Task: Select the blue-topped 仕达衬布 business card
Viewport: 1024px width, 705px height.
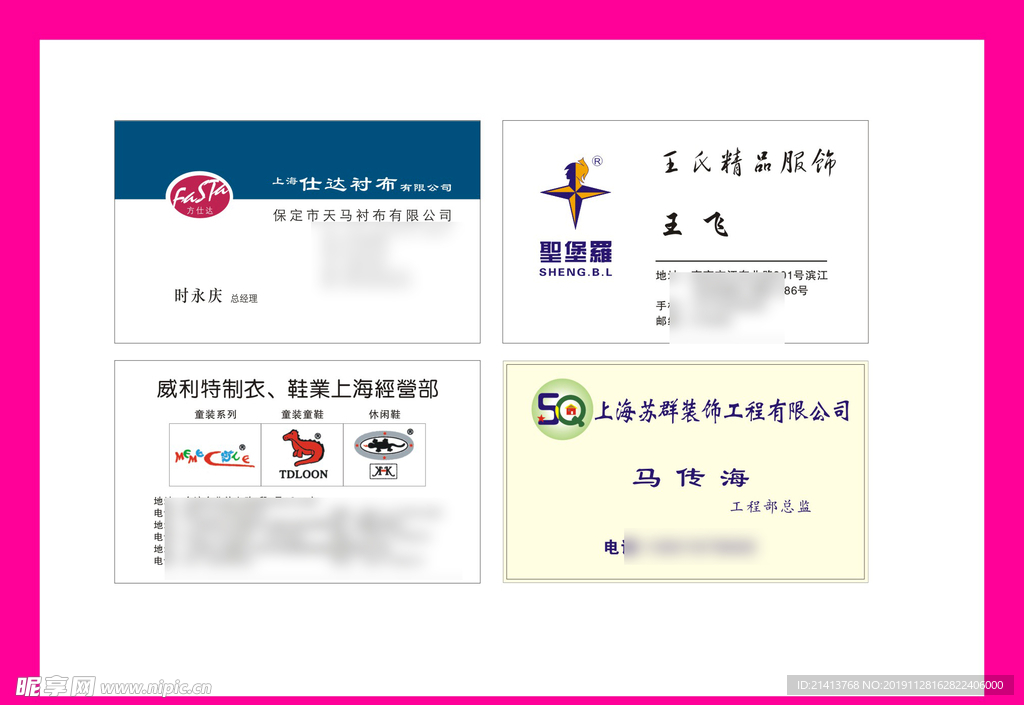Action: 297,232
